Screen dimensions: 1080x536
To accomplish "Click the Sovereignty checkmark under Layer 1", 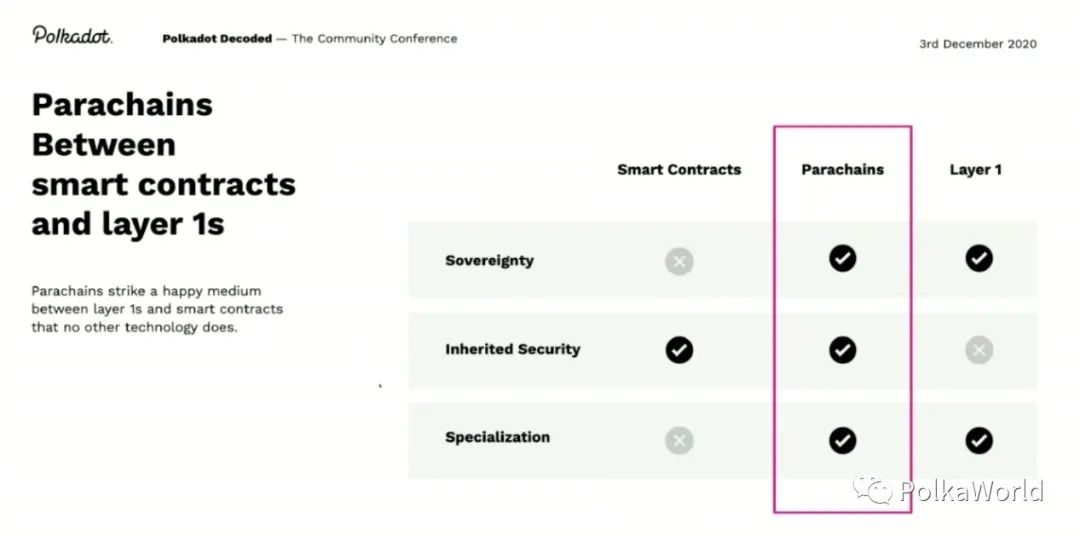I will (x=978, y=259).
